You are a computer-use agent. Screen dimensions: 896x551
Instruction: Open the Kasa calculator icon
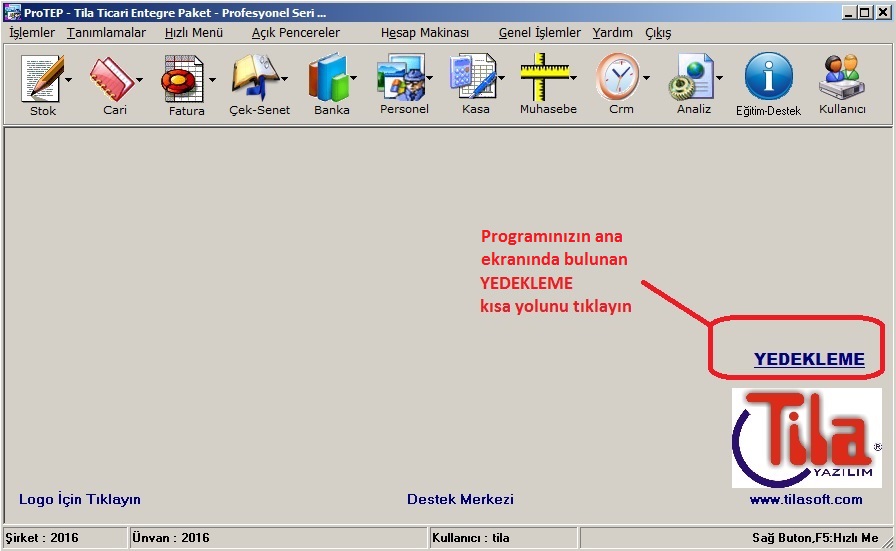(x=473, y=79)
